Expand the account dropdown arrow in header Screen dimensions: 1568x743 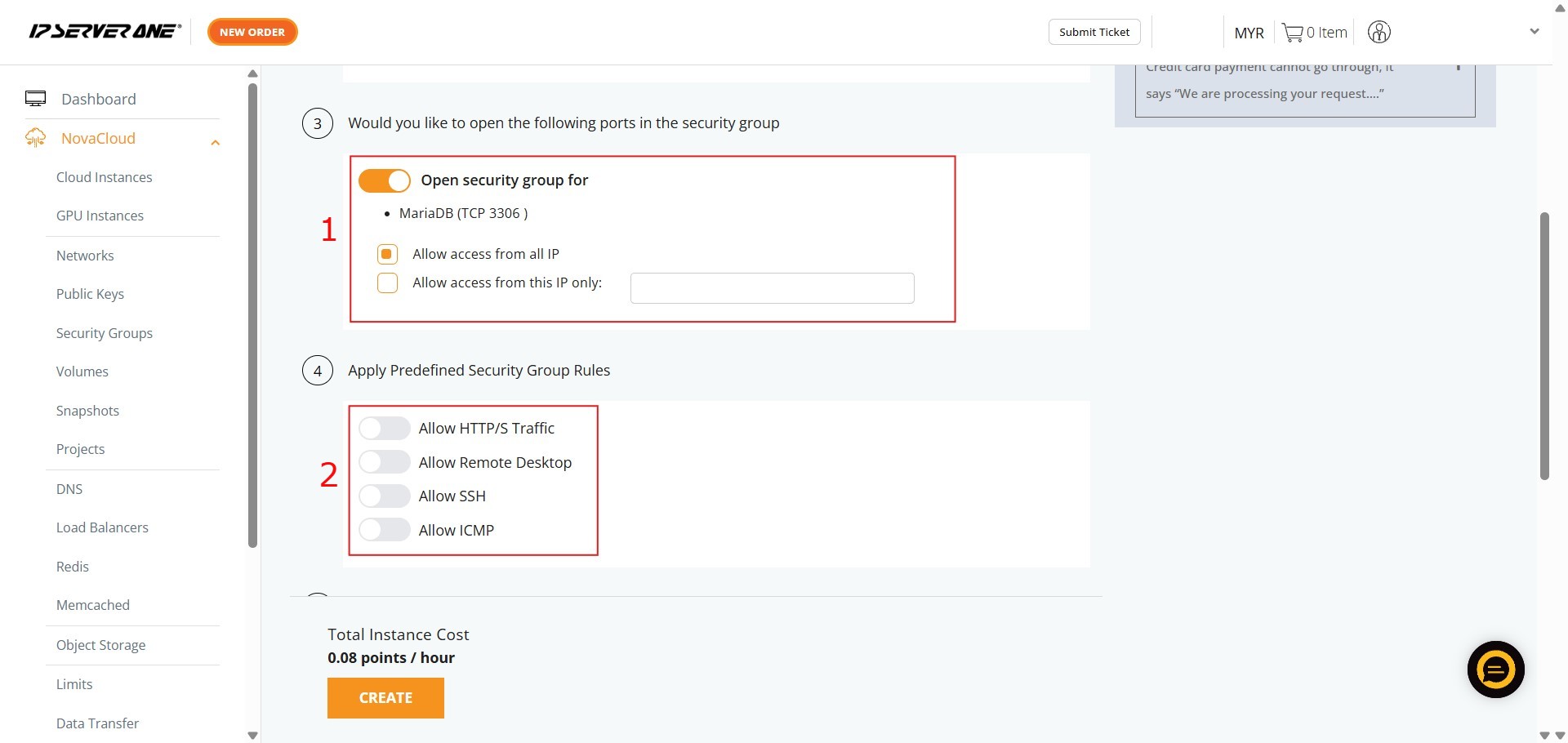pyautogui.click(x=1534, y=32)
